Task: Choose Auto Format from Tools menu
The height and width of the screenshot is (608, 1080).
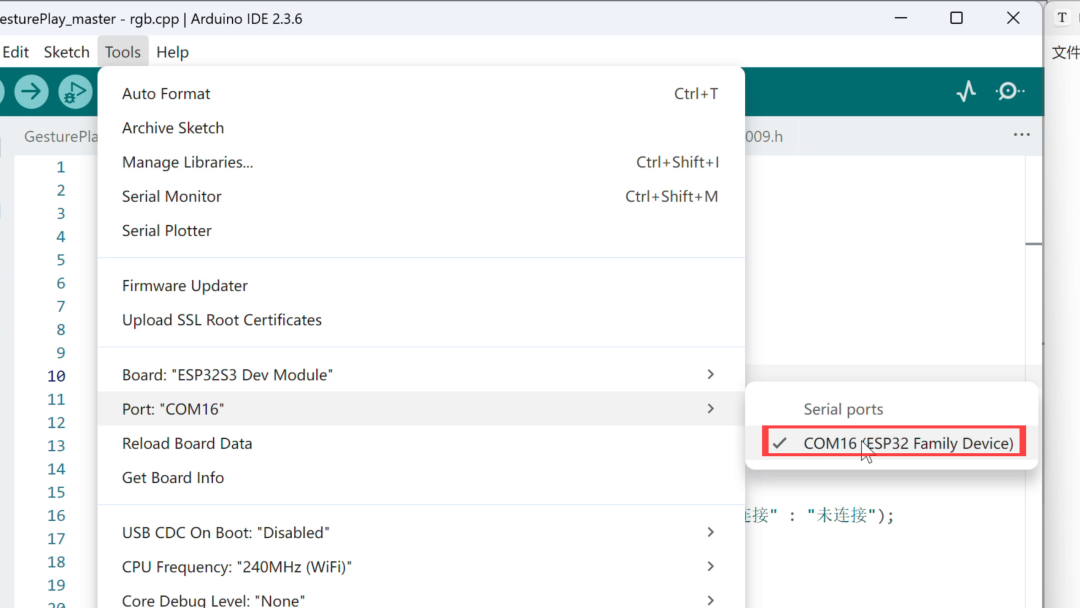Action: tap(421, 94)
